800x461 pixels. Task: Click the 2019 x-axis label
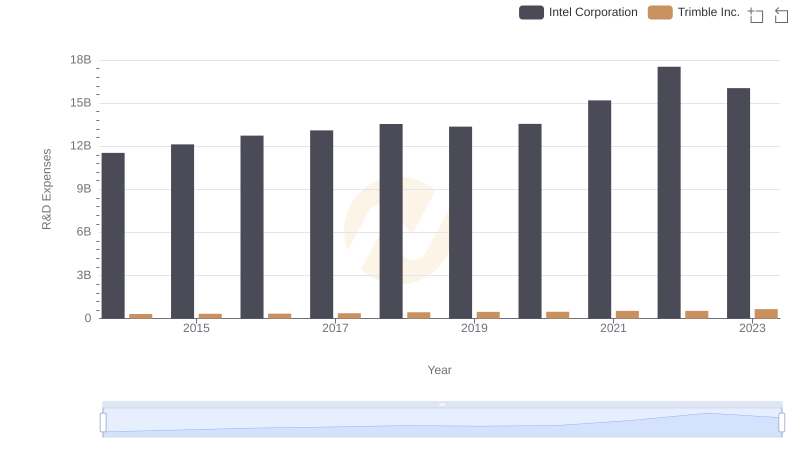tap(474, 328)
